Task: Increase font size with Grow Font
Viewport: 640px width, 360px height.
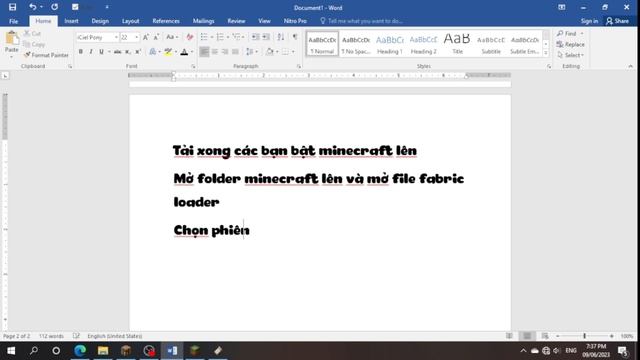Action: click(x=146, y=37)
